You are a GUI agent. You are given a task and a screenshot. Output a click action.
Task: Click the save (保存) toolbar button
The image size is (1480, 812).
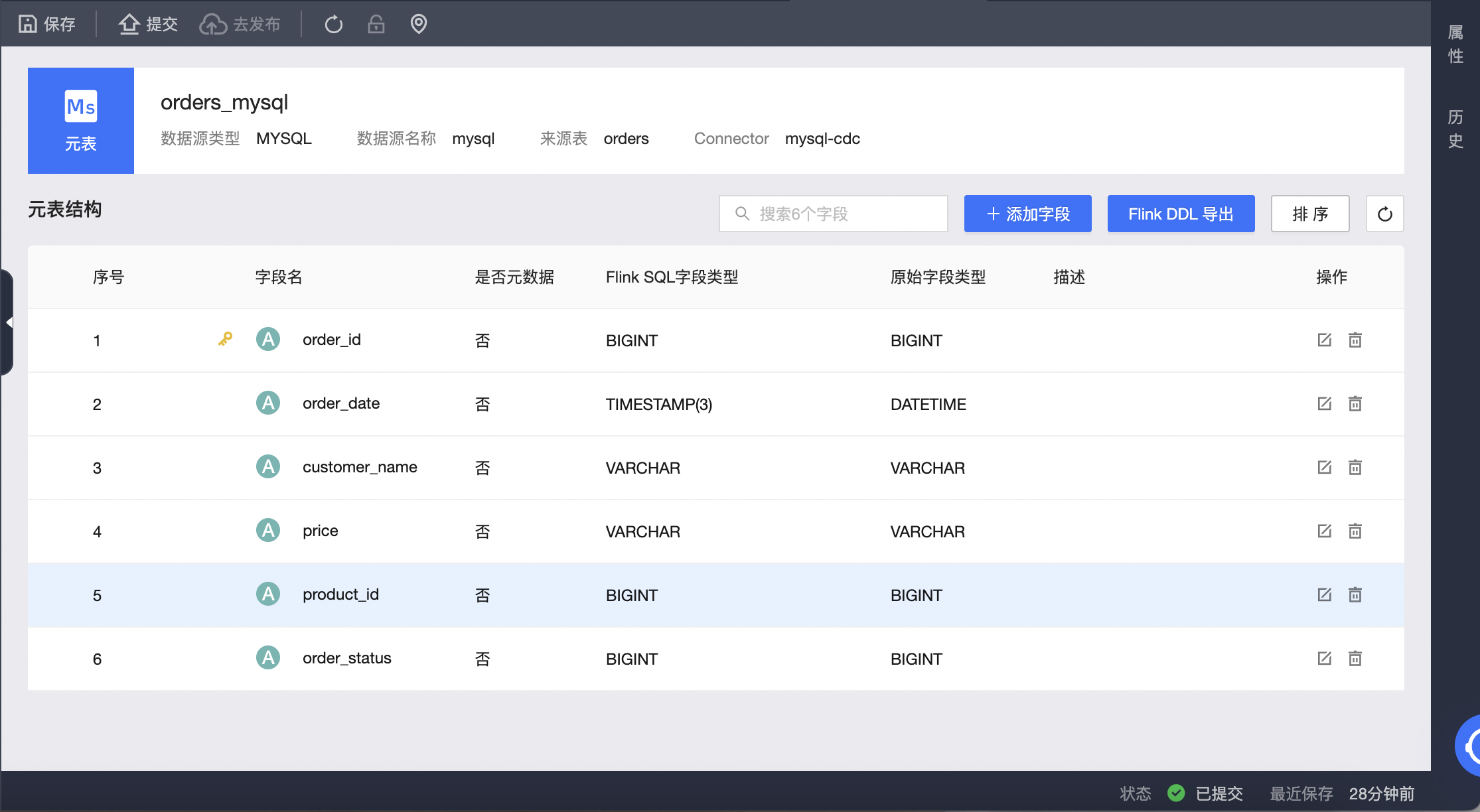[x=47, y=25]
